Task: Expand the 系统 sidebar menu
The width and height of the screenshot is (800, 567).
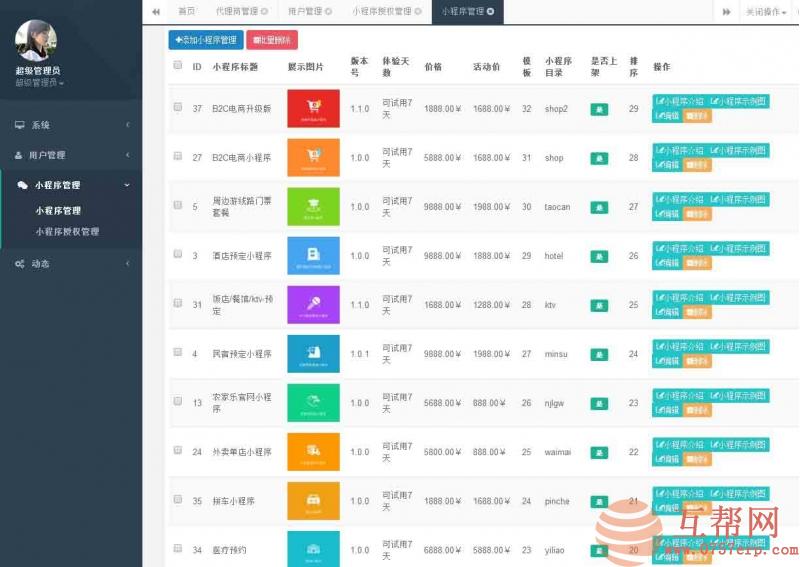Action: (70, 125)
